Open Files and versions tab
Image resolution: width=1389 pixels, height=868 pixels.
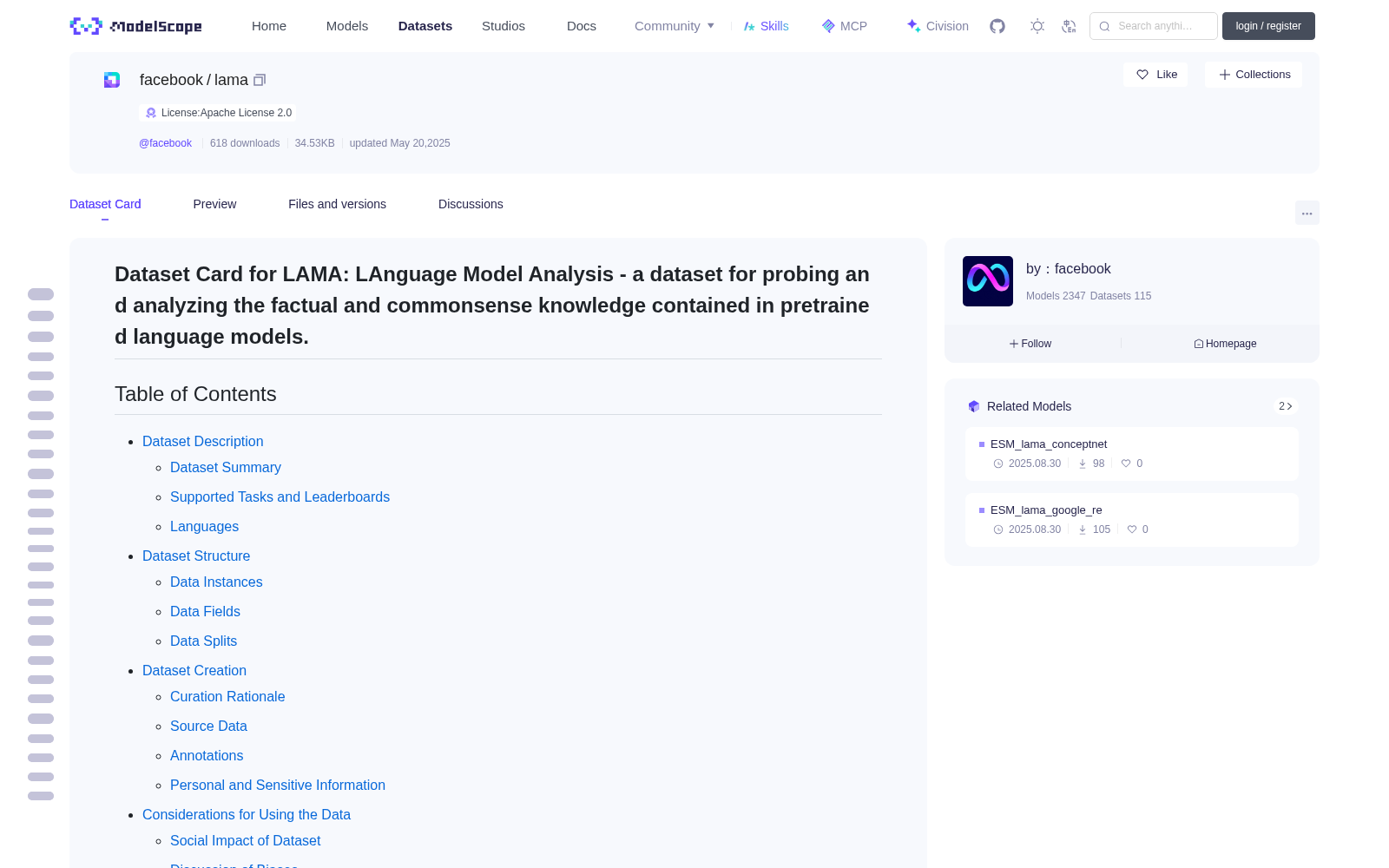(337, 204)
